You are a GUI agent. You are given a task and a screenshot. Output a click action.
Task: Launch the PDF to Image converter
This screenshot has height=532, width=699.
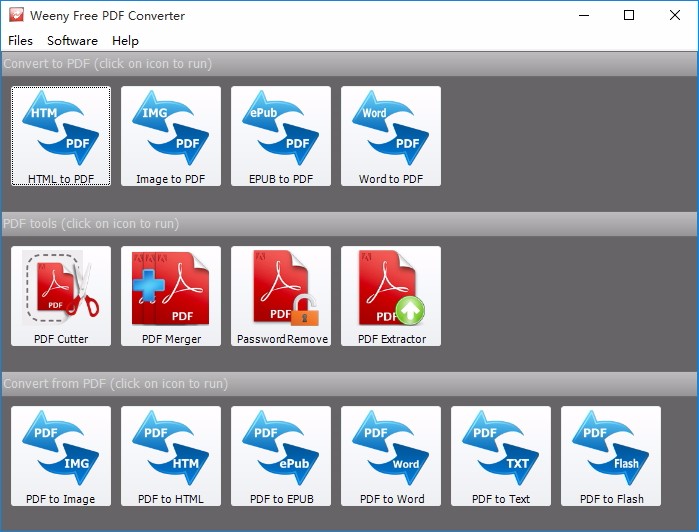click(x=61, y=456)
